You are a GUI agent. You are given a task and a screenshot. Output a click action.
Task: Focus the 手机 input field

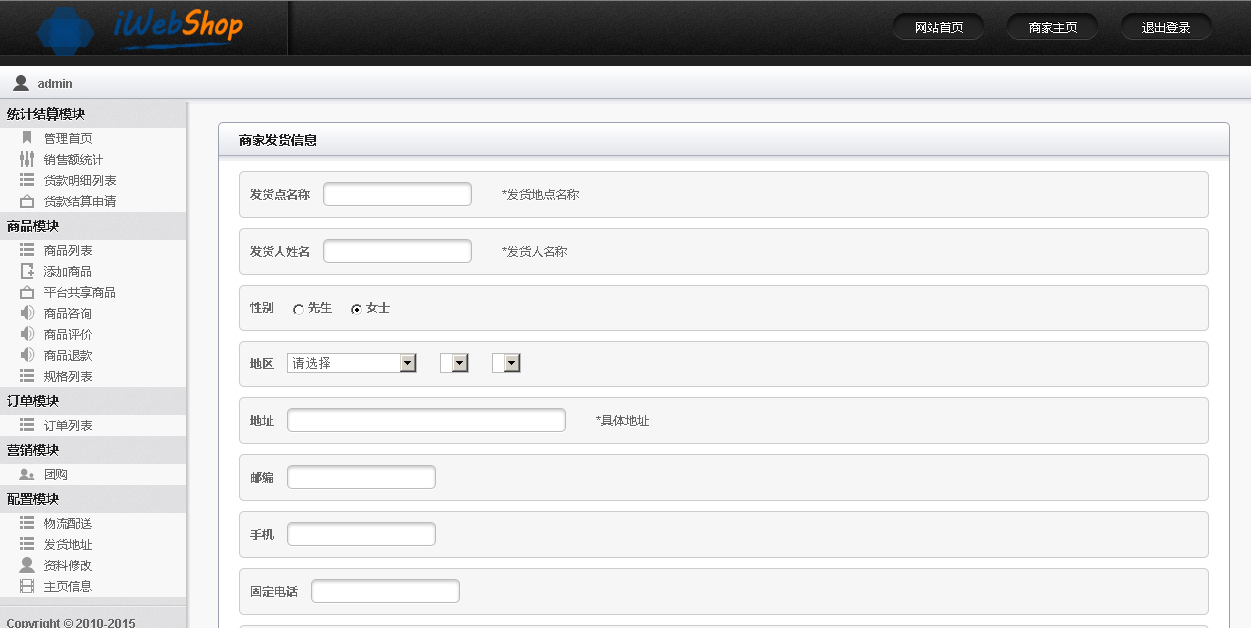[x=361, y=534]
